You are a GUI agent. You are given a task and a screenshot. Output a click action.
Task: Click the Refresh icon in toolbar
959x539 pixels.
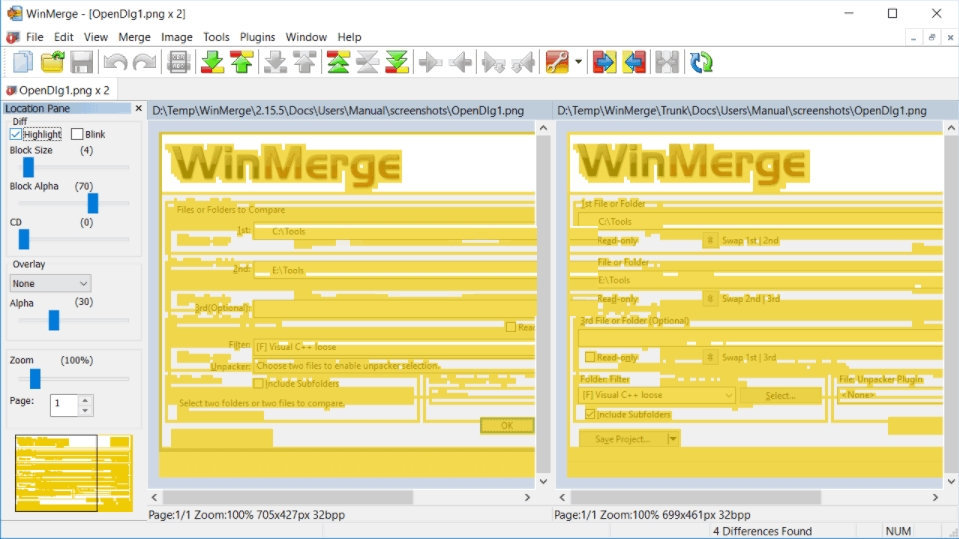701,62
